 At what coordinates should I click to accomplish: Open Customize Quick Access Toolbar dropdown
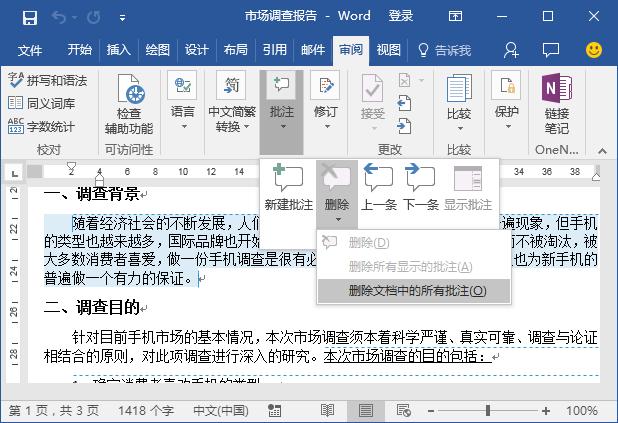click(x=122, y=18)
